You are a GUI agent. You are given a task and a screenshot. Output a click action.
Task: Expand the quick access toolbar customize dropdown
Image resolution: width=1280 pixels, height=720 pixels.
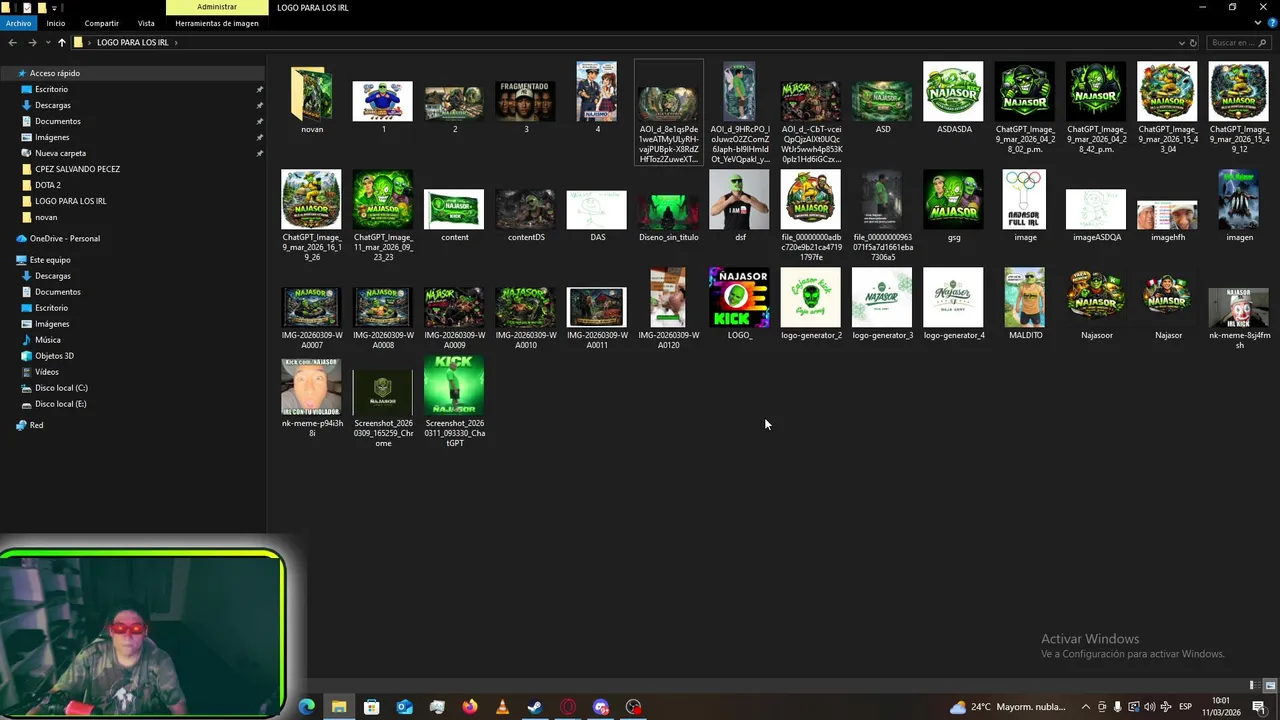[x=56, y=7]
